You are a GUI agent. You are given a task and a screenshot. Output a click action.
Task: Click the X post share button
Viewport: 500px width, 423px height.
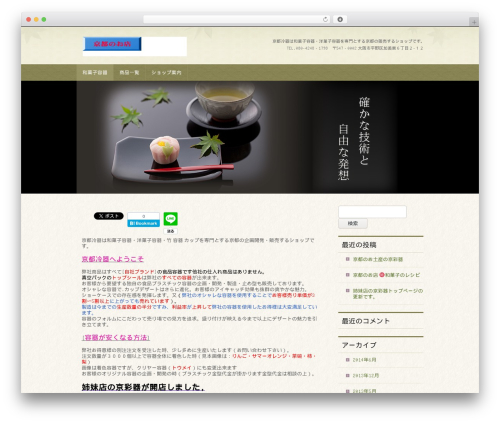point(109,216)
